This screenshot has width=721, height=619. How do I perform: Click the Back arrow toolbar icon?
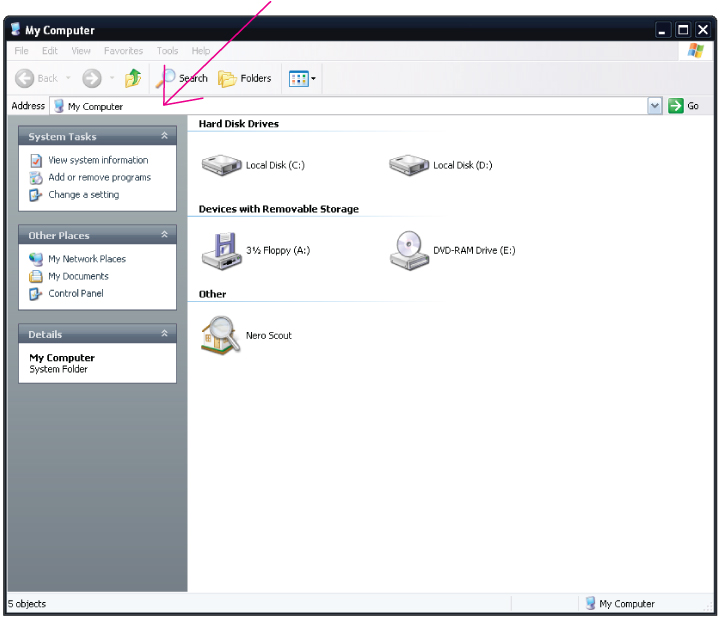point(24,78)
